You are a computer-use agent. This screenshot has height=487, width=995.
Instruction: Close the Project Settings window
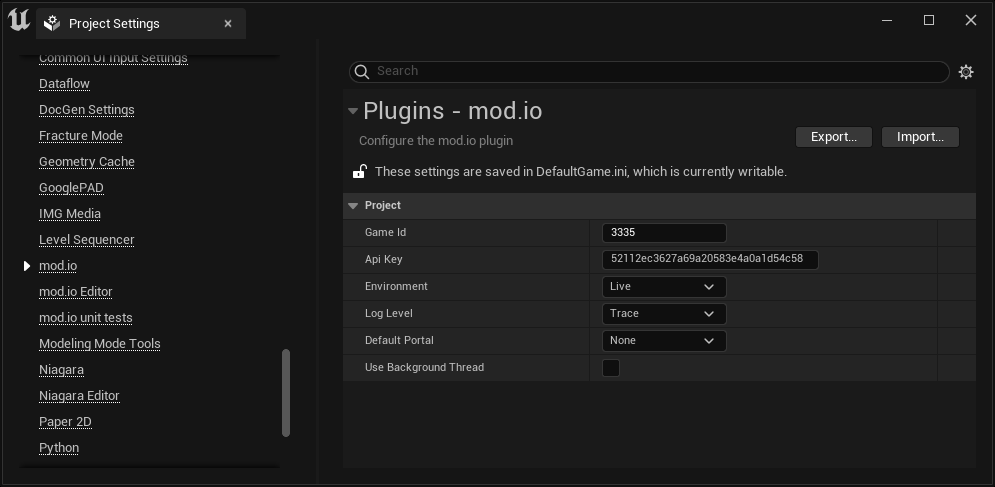tap(970, 20)
